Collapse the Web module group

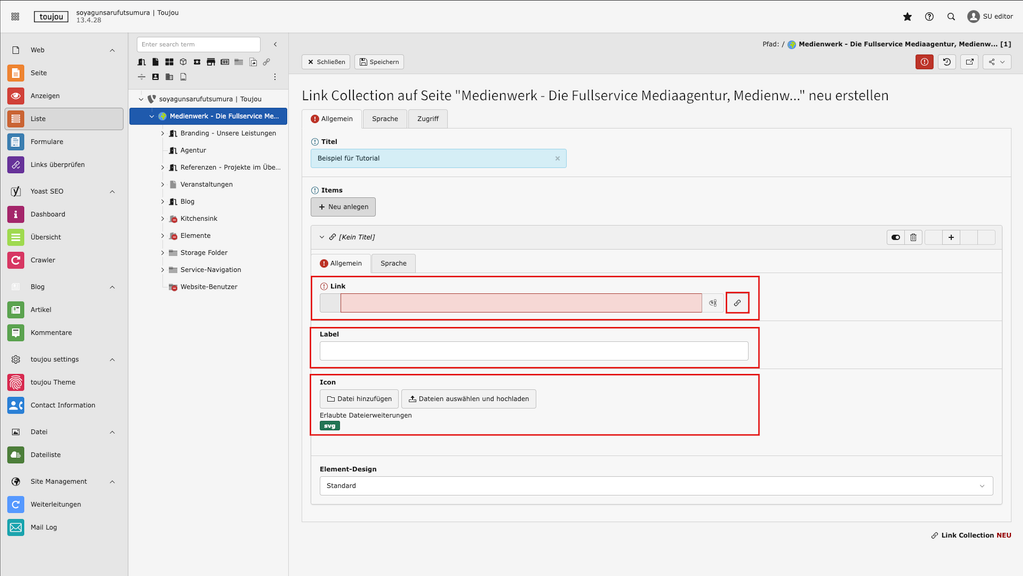click(x=112, y=49)
